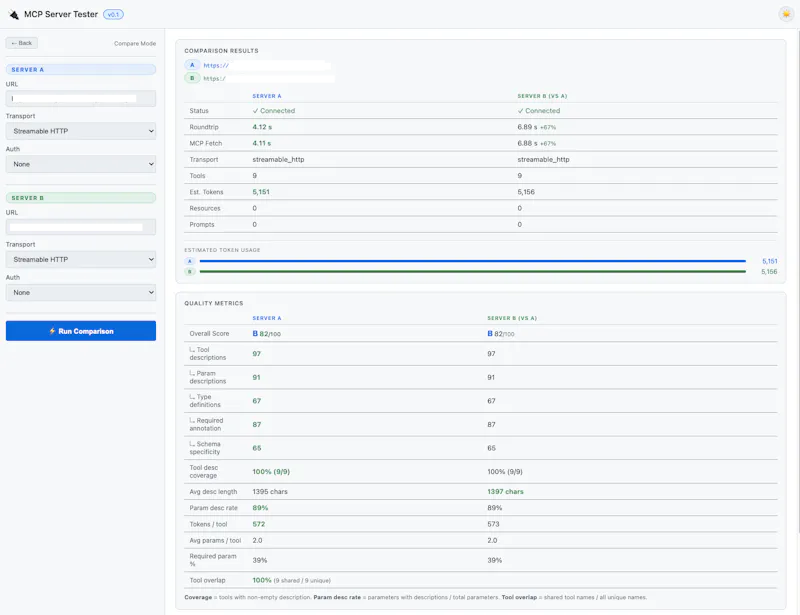Focus the Server B URL input field

(x=81, y=227)
